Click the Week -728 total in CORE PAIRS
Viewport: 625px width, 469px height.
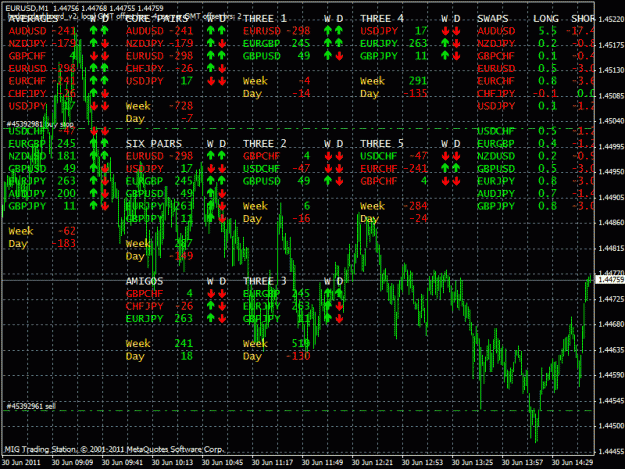coord(159,106)
